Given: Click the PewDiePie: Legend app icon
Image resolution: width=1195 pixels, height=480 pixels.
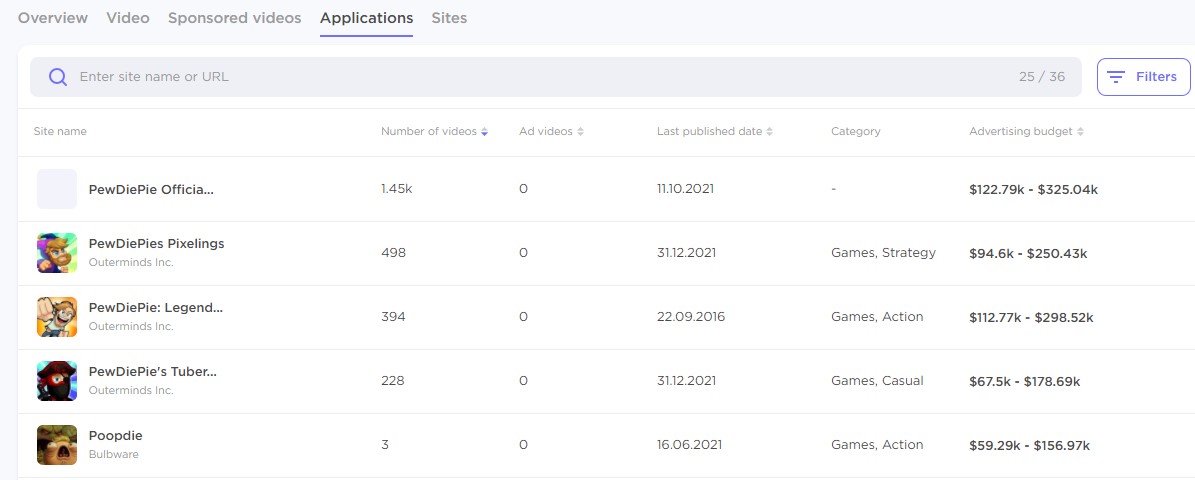Looking at the screenshot, I should click(57, 317).
